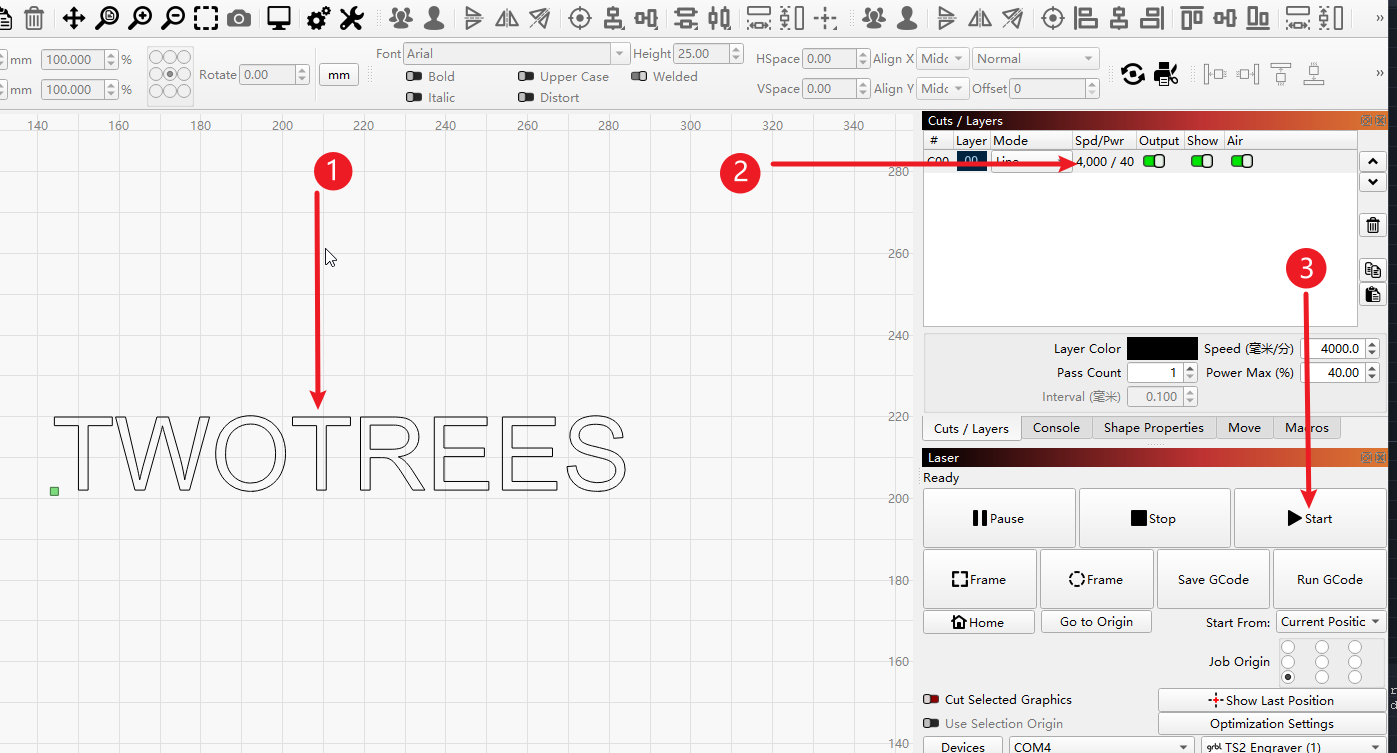The width and height of the screenshot is (1397, 753).
Task: Open the Shape Properties tab
Action: point(1153,428)
